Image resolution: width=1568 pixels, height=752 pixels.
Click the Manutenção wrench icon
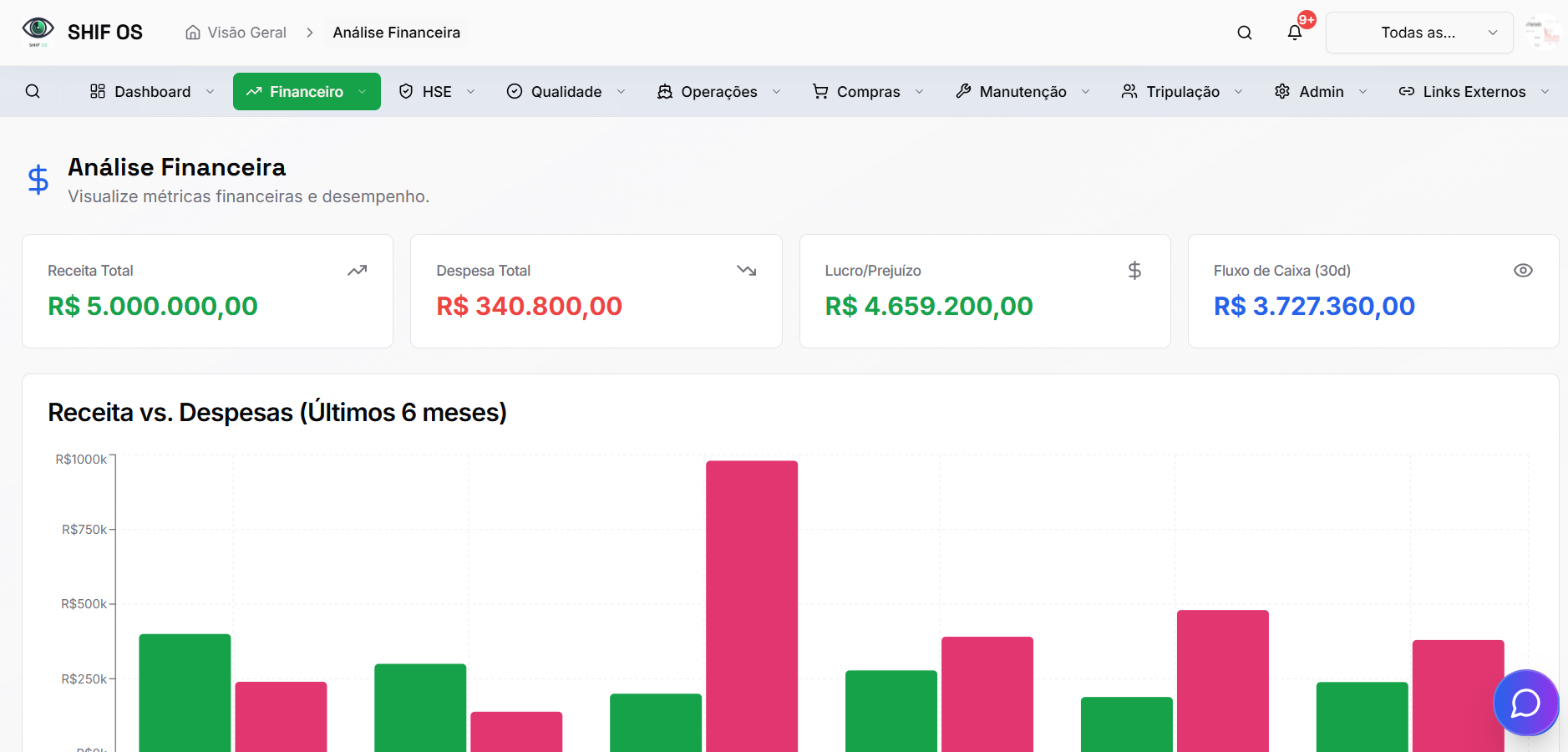964,91
